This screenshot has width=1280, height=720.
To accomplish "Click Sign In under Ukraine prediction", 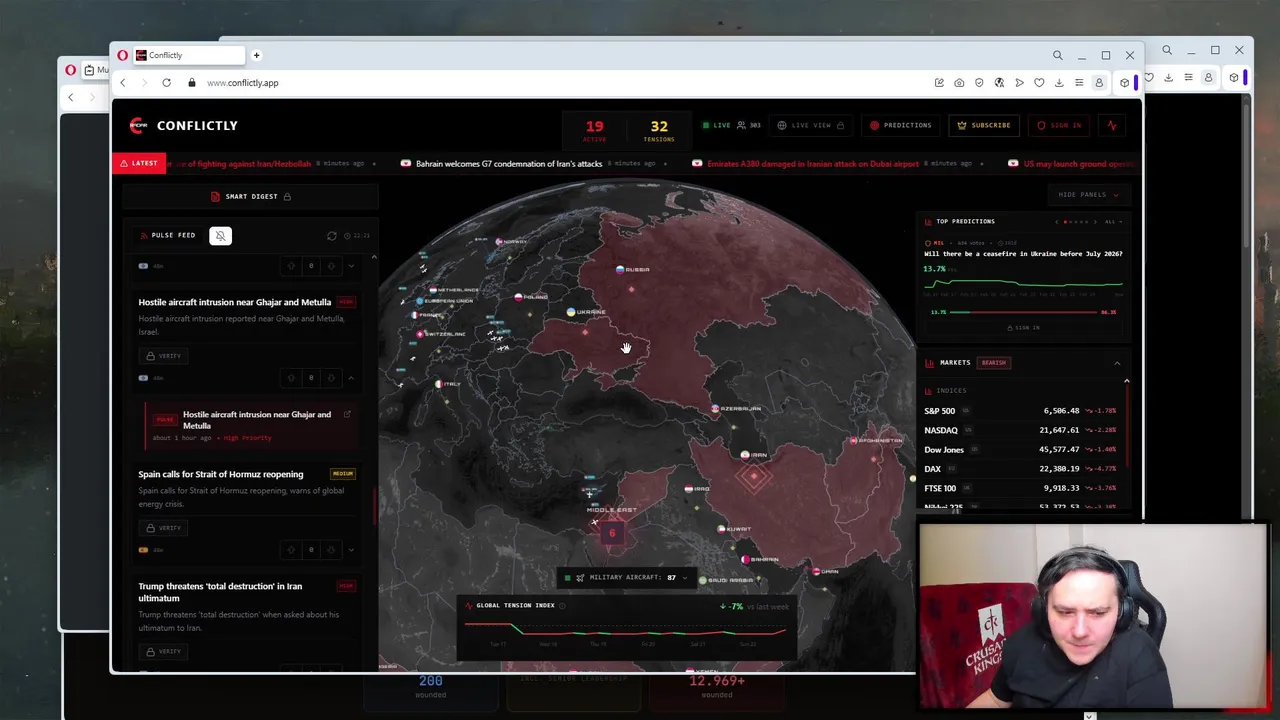I will pos(1023,328).
